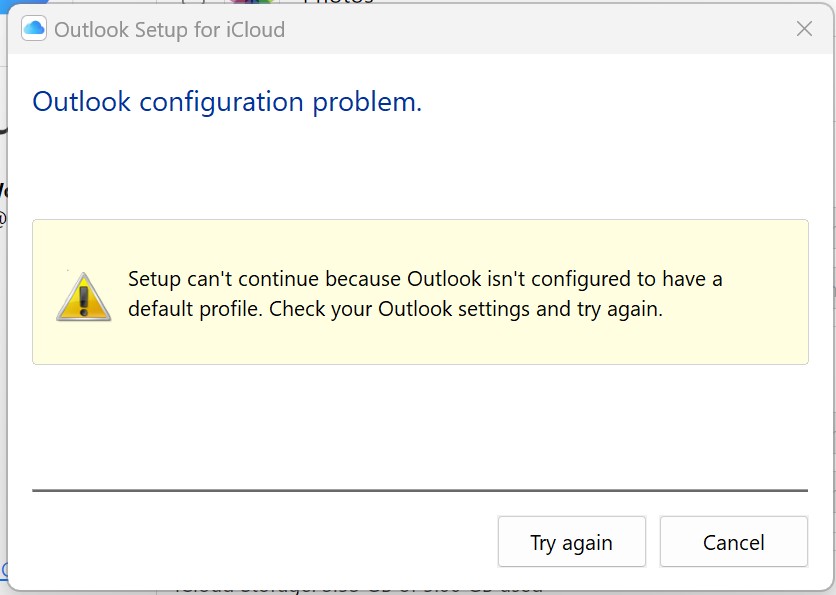Dismiss the setup with Cancel button
The height and width of the screenshot is (595, 836).
733,542
